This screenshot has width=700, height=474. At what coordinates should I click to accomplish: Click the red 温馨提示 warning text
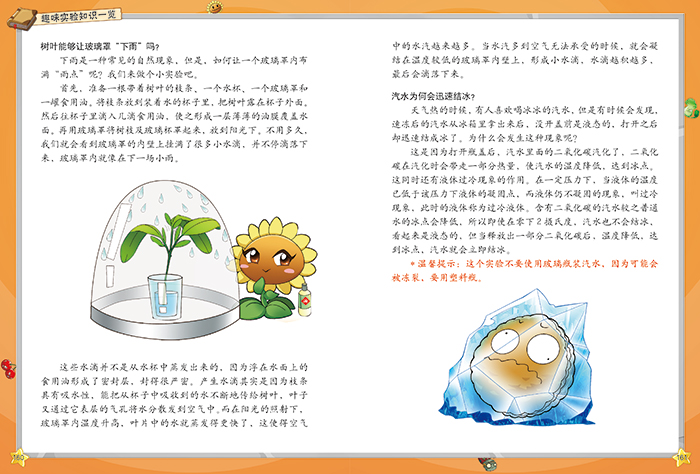pyautogui.click(x=525, y=270)
